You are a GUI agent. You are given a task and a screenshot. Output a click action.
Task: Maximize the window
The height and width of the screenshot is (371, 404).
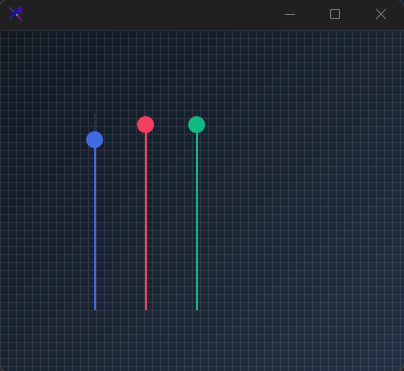335,14
